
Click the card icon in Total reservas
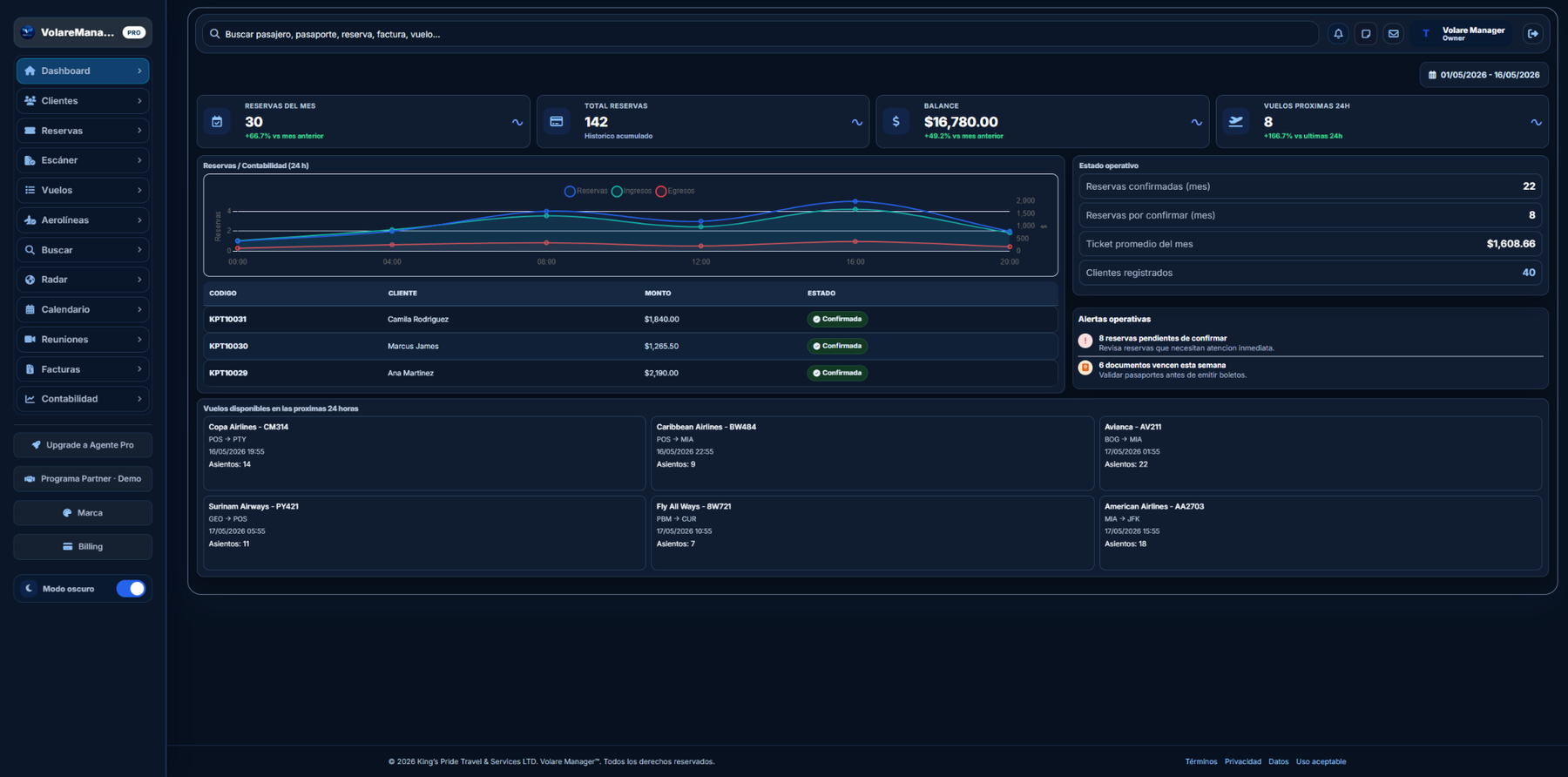[x=557, y=122]
